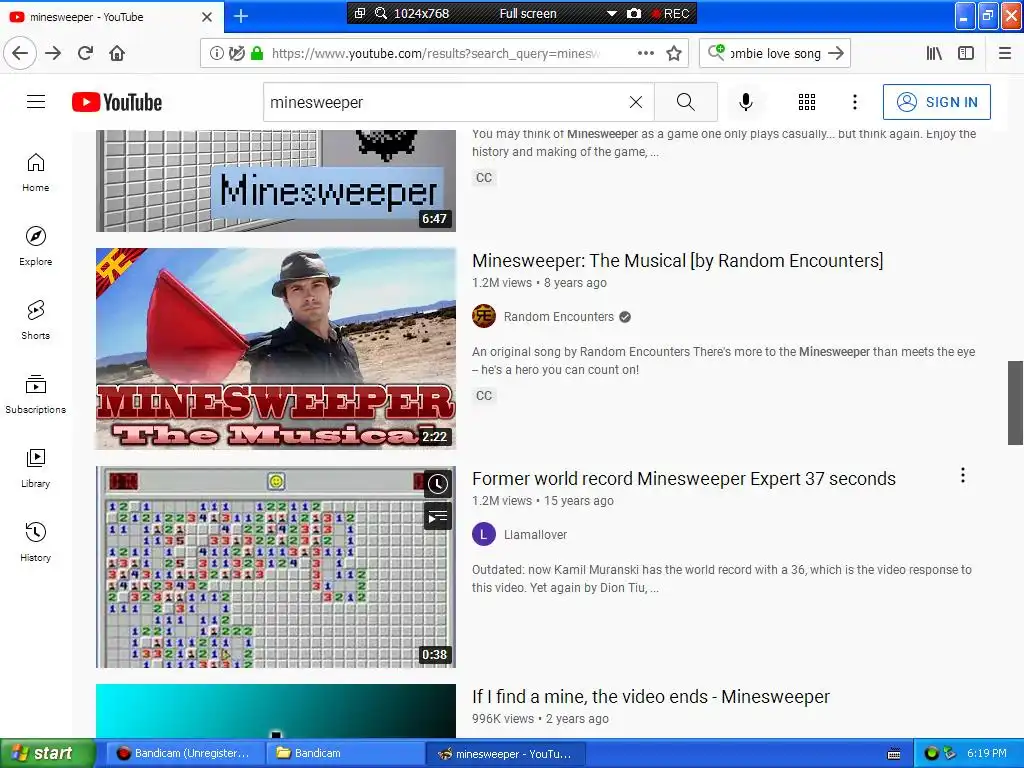Click the browser home icon
The image size is (1024, 768).
pyautogui.click(x=117, y=53)
